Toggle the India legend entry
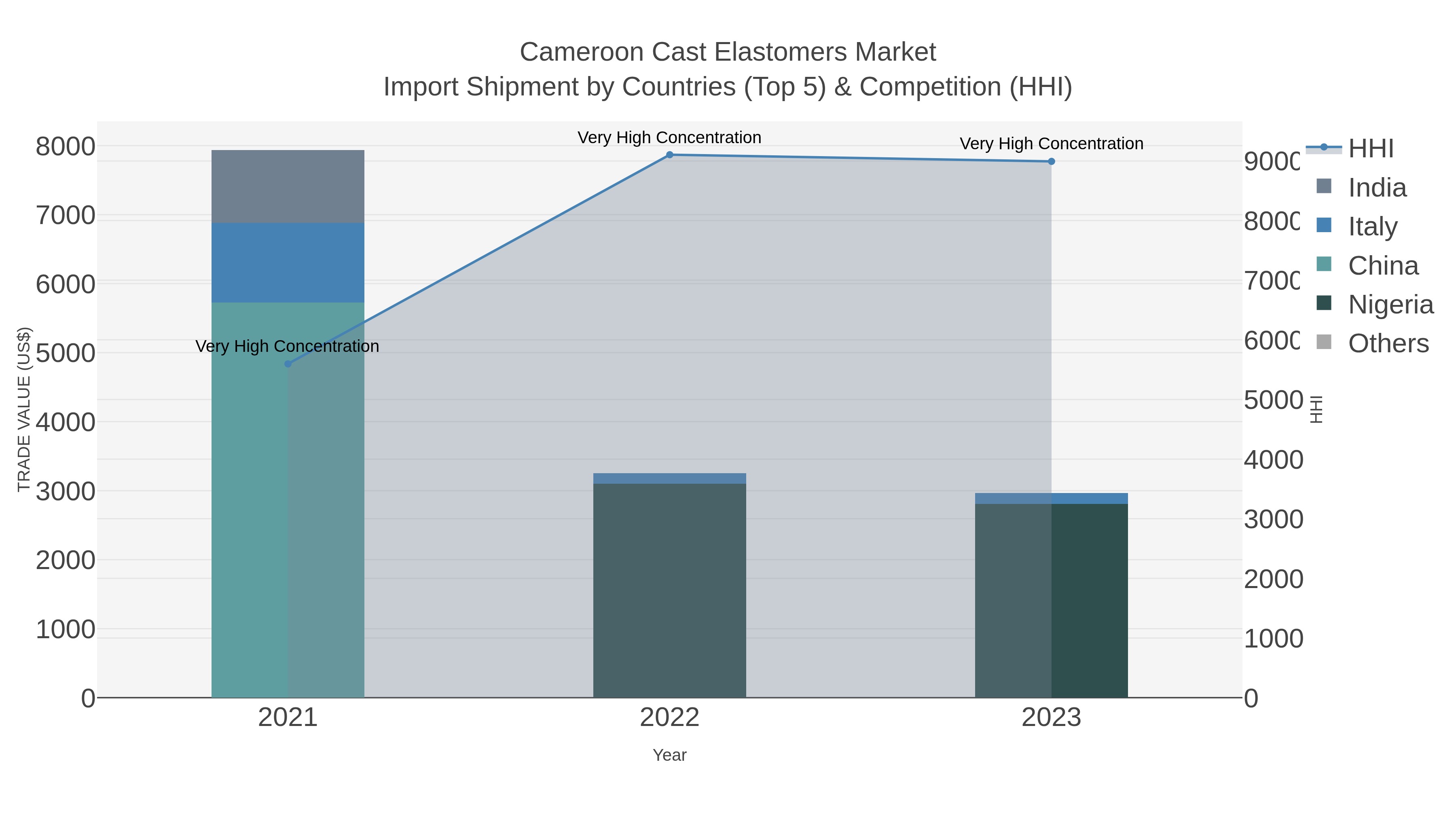The width and height of the screenshot is (1456, 819). 1362,188
